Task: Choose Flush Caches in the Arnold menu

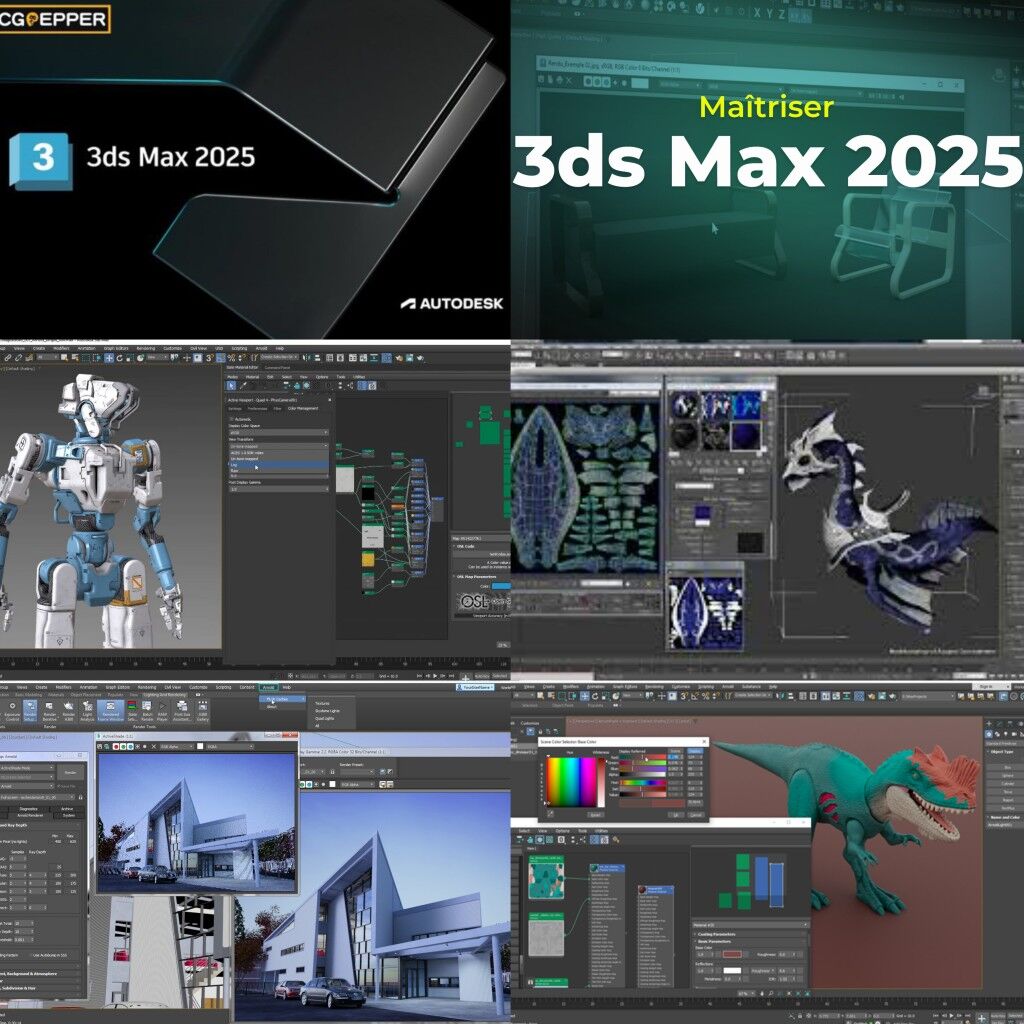Action: point(282,699)
